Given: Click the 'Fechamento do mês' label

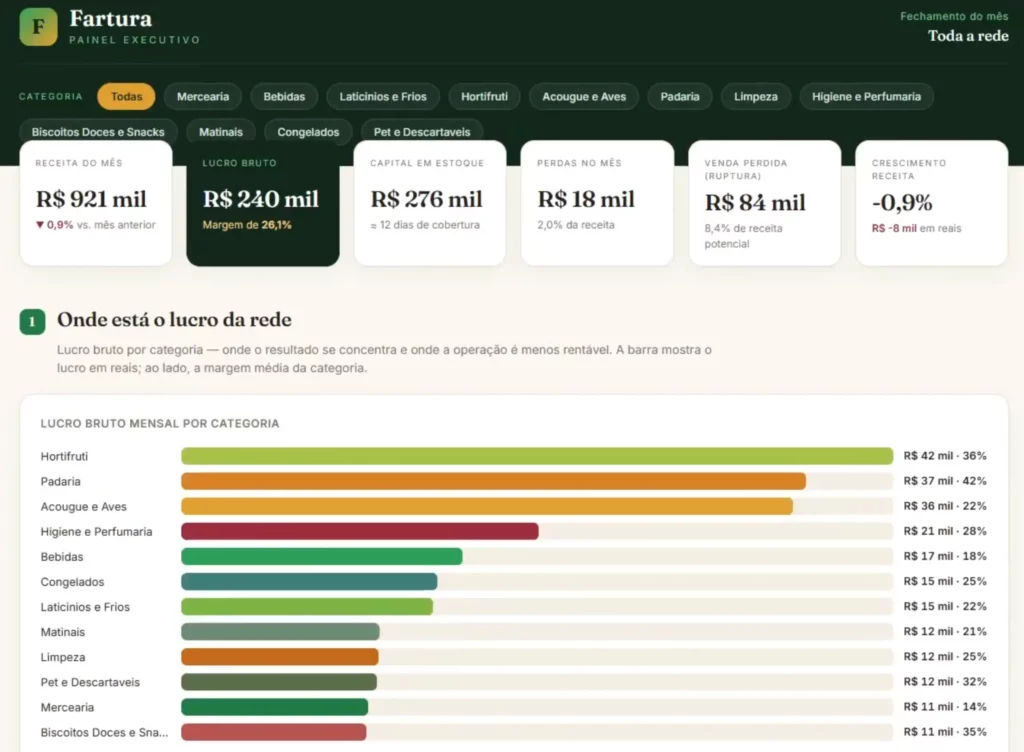Looking at the screenshot, I should tap(954, 16).
